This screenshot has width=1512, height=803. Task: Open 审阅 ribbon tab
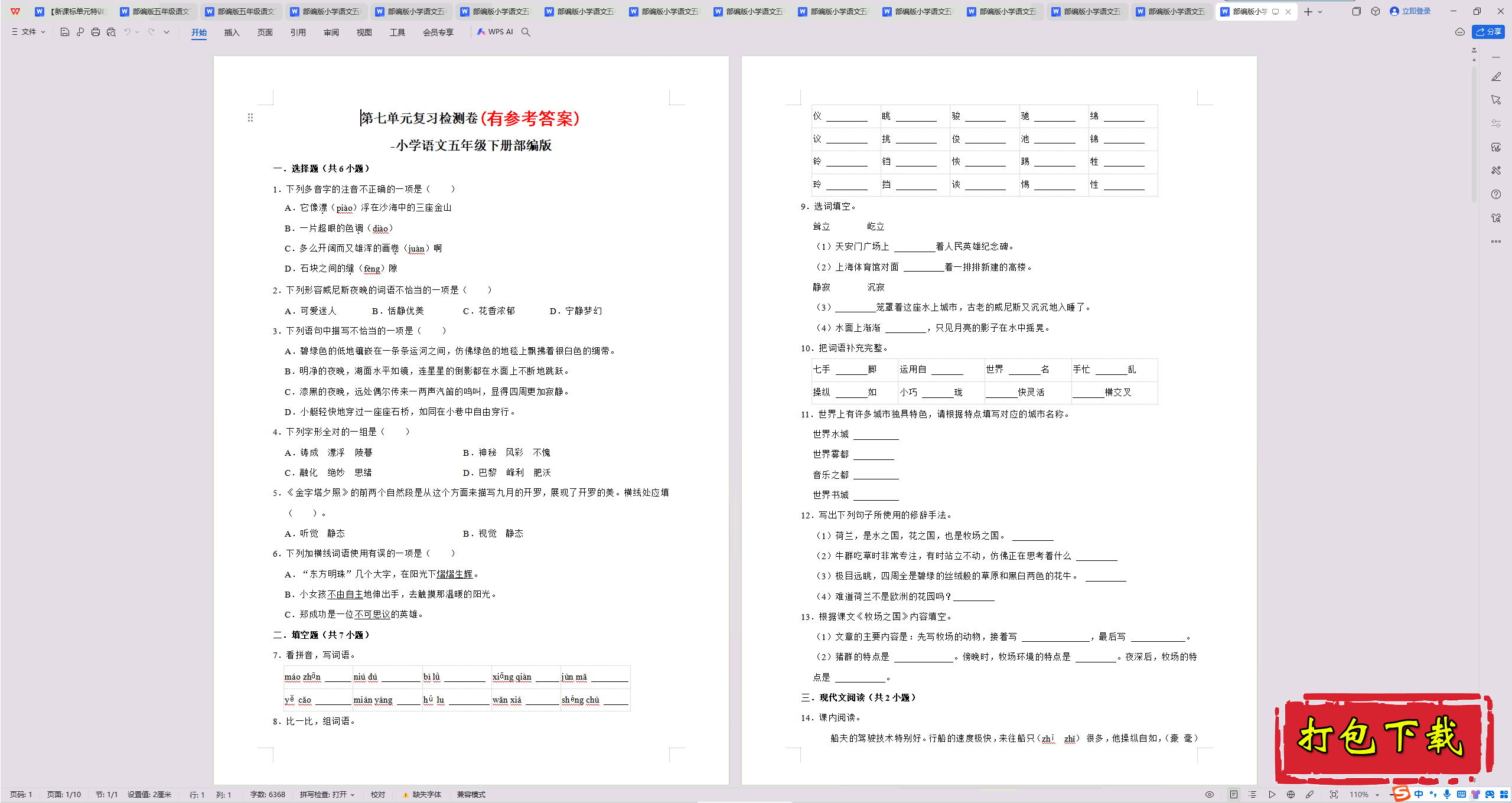click(x=331, y=32)
